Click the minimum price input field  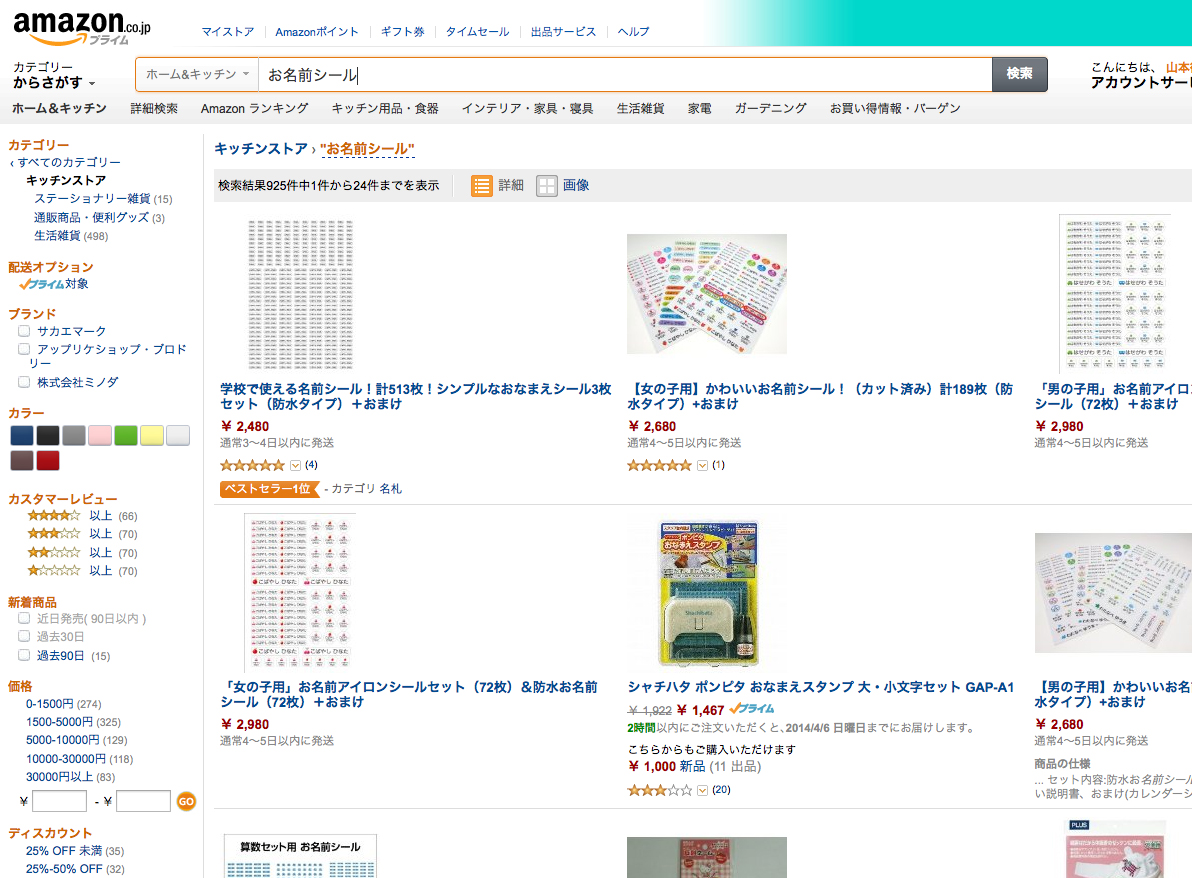[60, 801]
